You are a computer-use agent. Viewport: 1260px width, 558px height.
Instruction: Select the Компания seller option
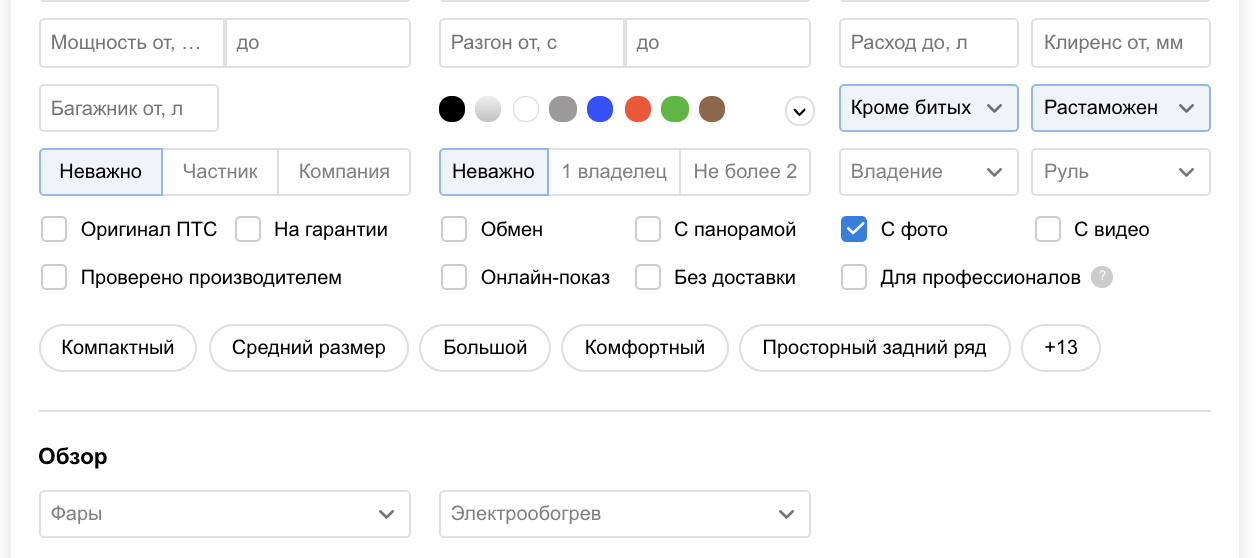tap(344, 172)
